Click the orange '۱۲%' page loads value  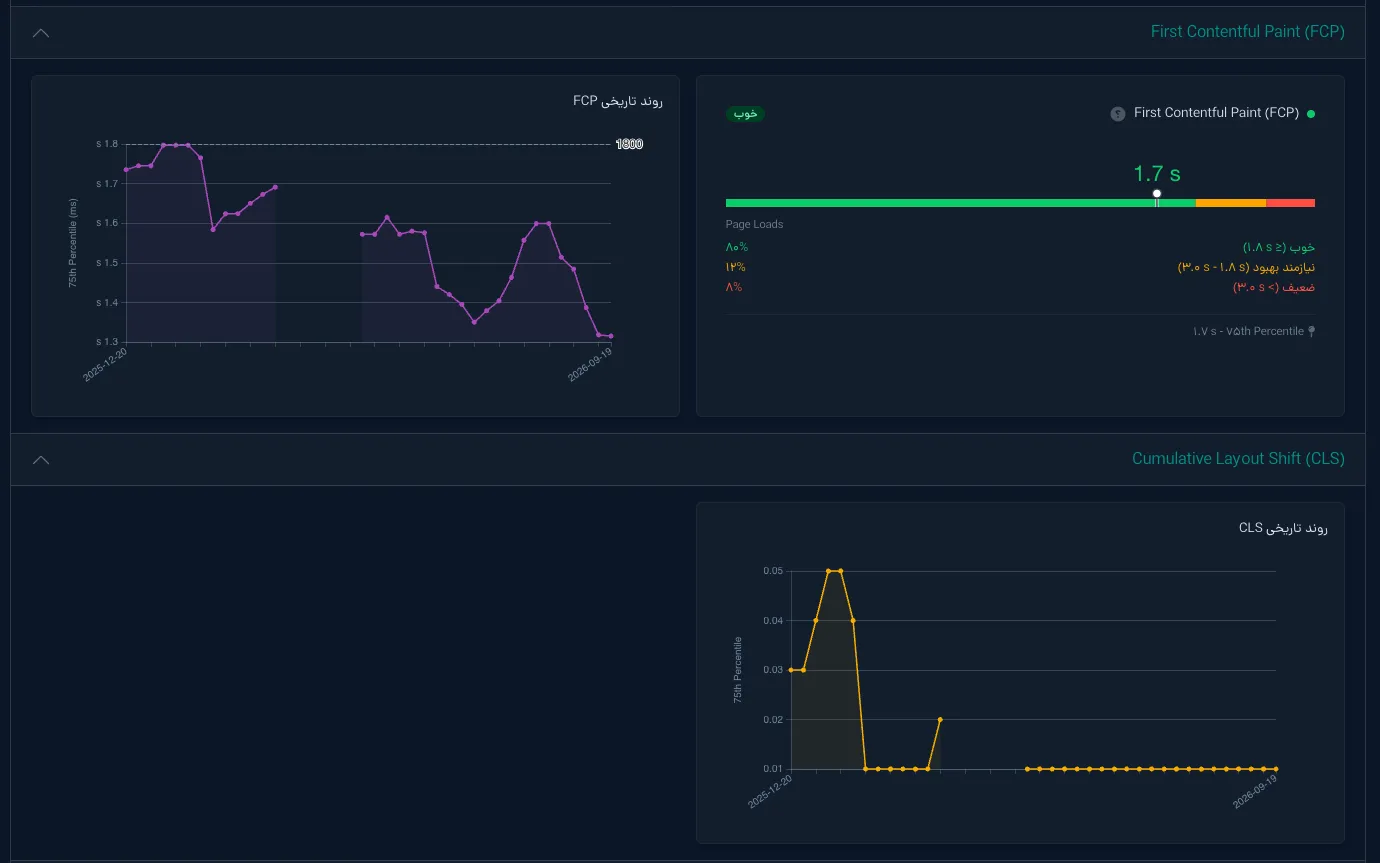tap(736, 267)
